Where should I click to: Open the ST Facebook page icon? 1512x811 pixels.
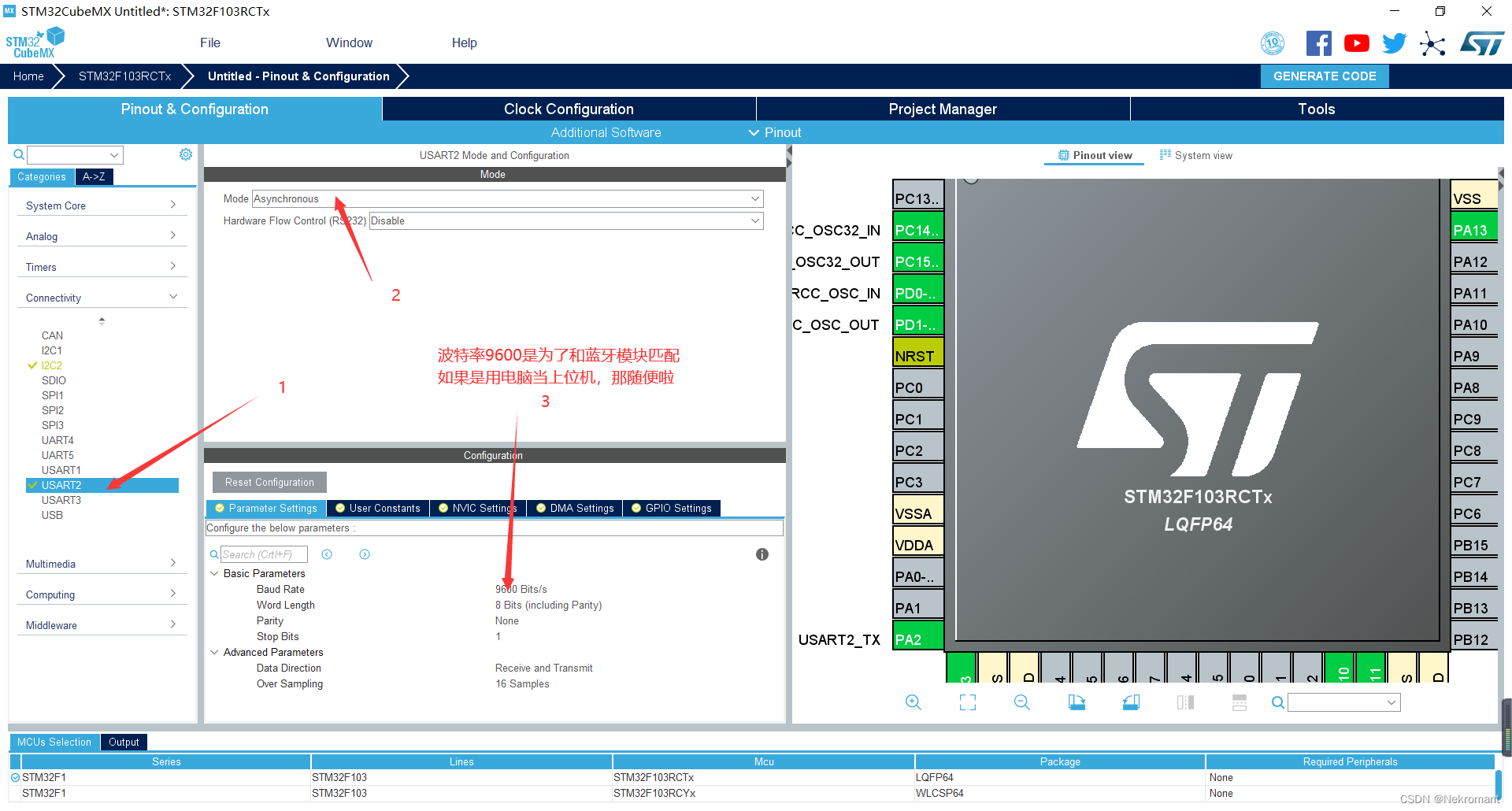pos(1318,43)
